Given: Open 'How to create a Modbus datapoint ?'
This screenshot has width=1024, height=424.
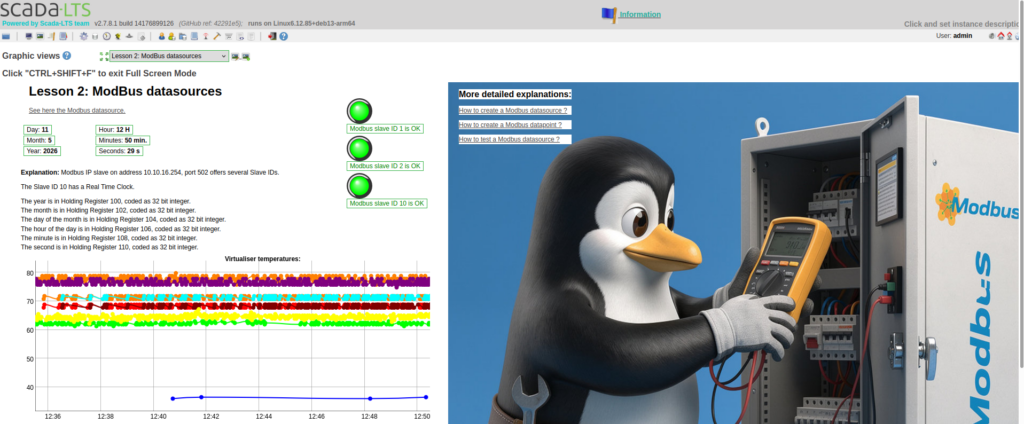Looking at the screenshot, I should coord(510,125).
